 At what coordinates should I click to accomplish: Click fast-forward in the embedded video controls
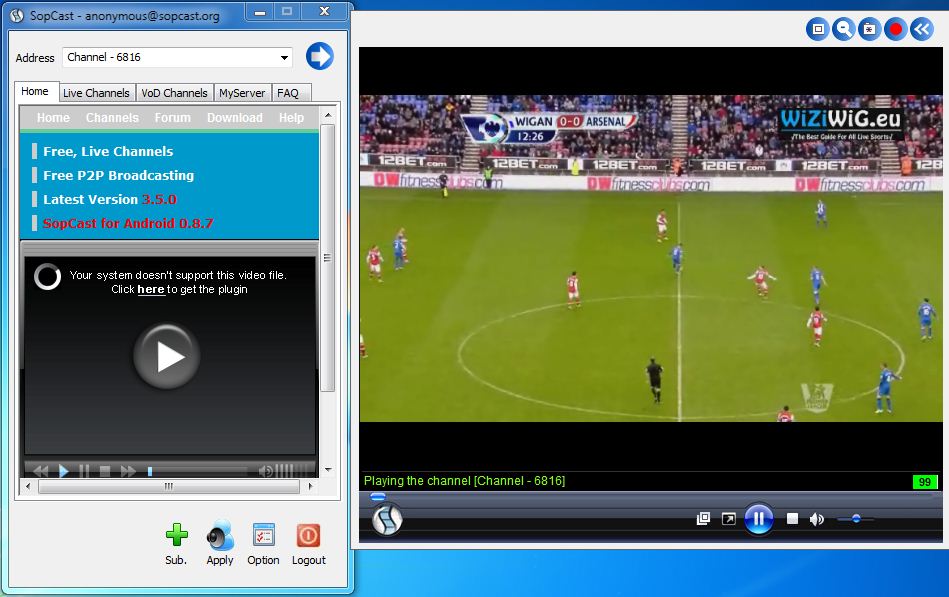pos(128,470)
